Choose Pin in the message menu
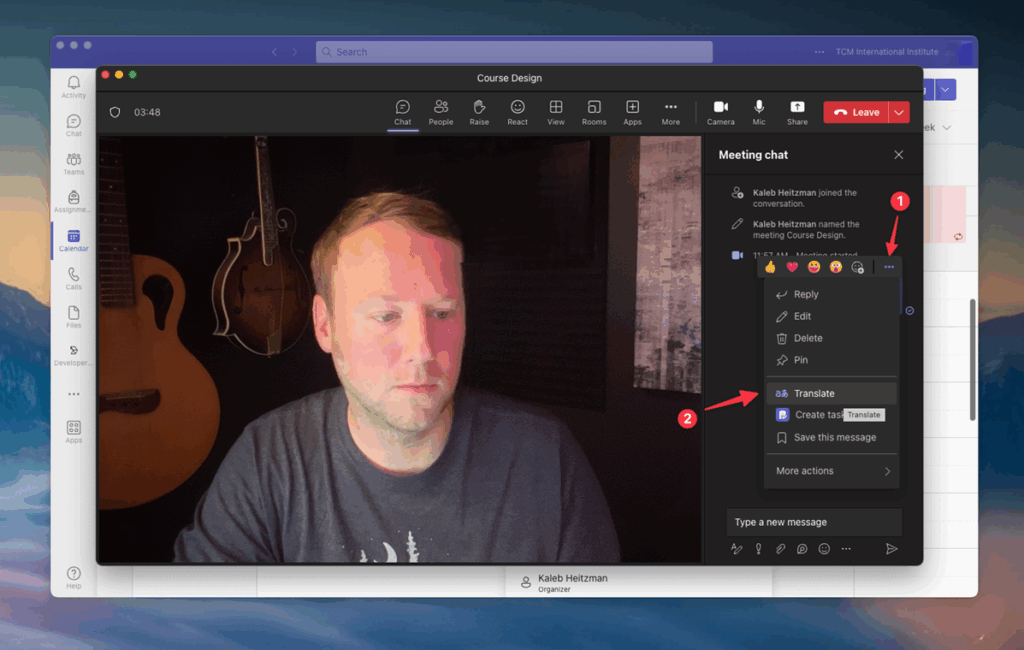Viewport: 1024px width, 650px height. pos(800,360)
